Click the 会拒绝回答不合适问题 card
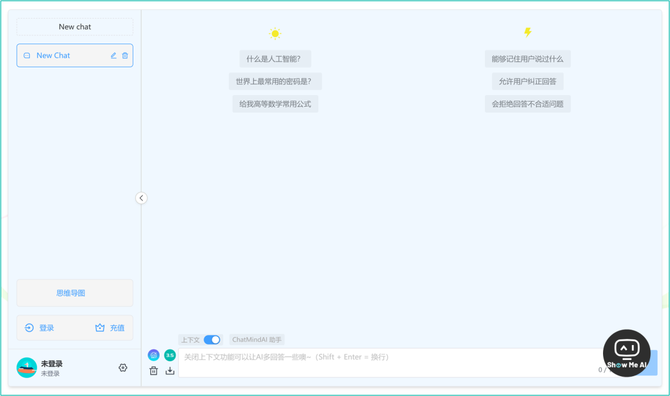The height and width of the screenshot is (396, 670). point(528,104)
